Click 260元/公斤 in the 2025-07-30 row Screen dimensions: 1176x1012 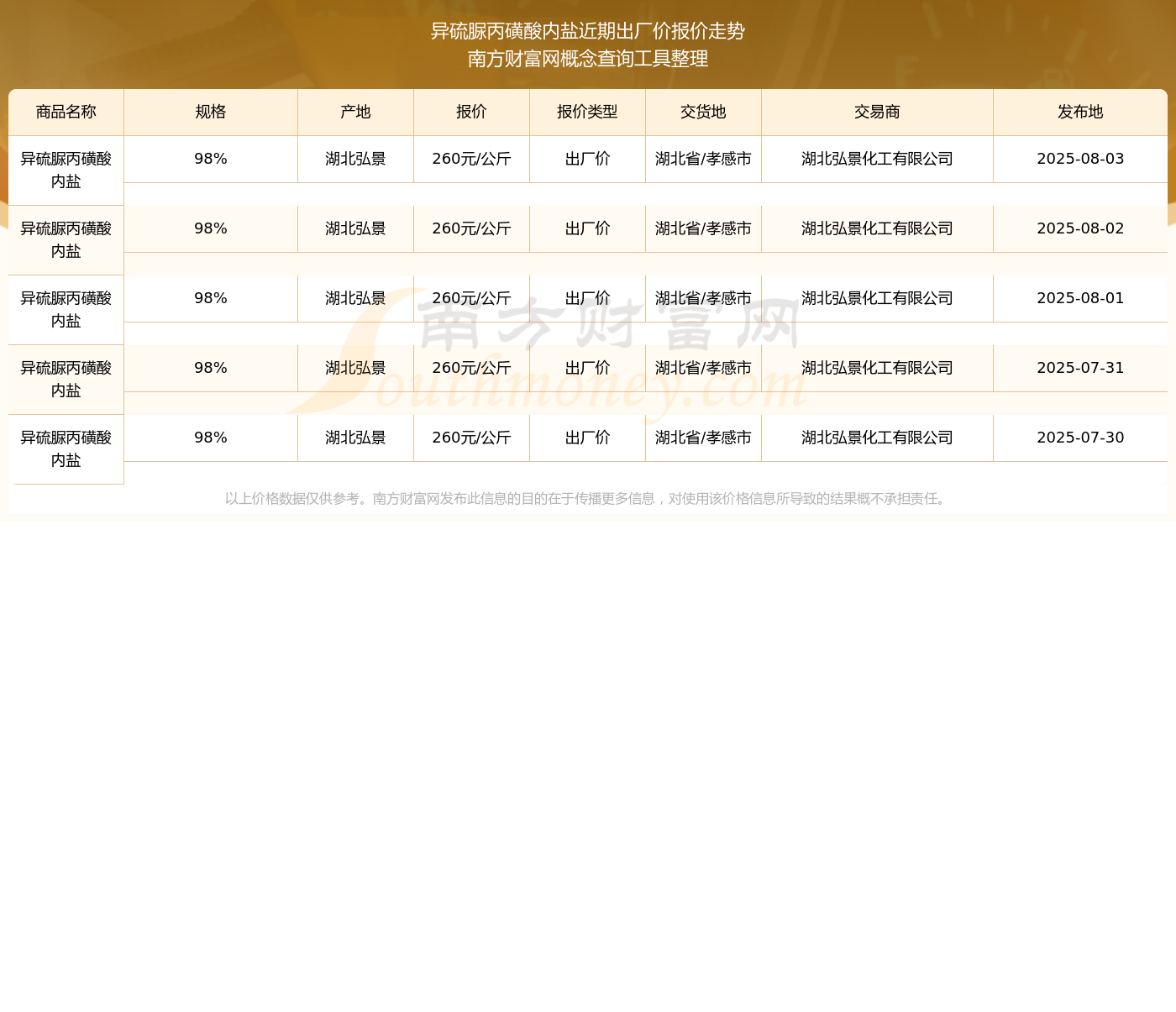pyautogui.click(x=472, y=438)
